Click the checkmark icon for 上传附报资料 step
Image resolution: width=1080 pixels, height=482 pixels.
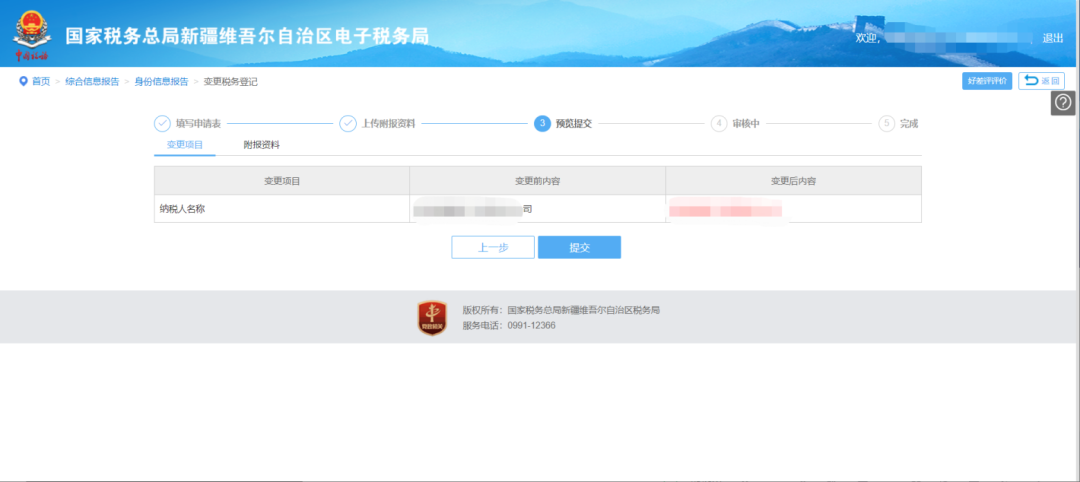(348, 124)
